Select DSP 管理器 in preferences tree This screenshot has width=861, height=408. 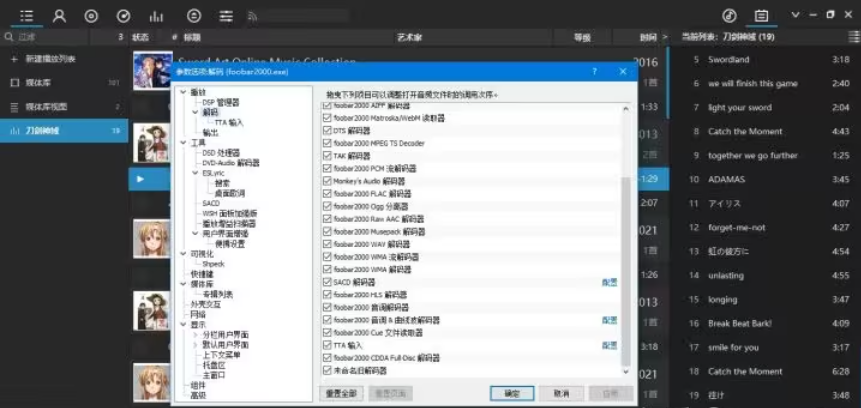pos(221,102)
